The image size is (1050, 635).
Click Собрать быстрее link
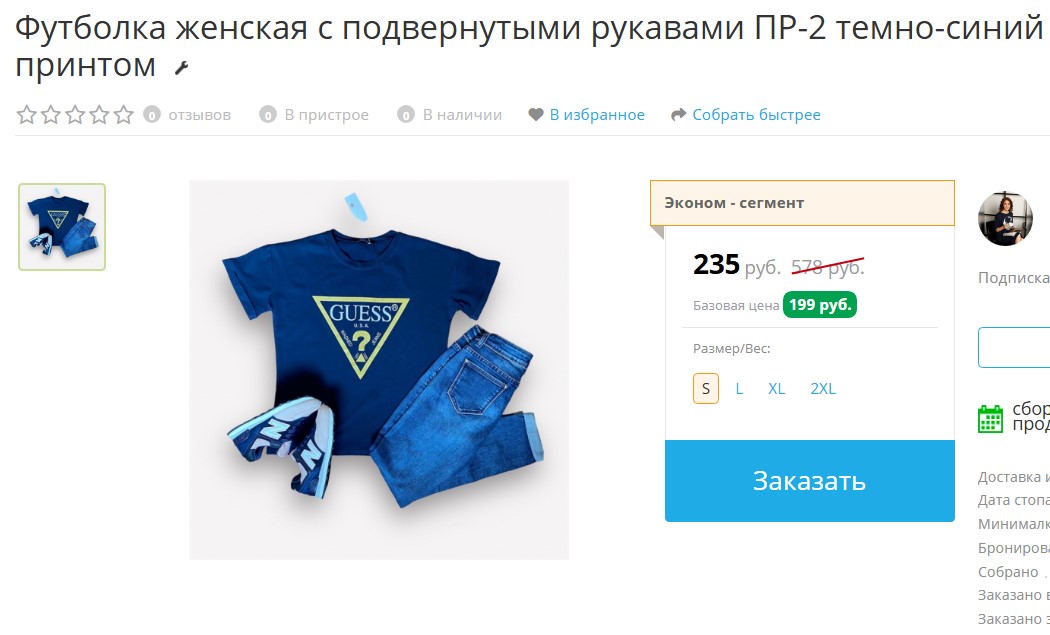click(756, 115)
